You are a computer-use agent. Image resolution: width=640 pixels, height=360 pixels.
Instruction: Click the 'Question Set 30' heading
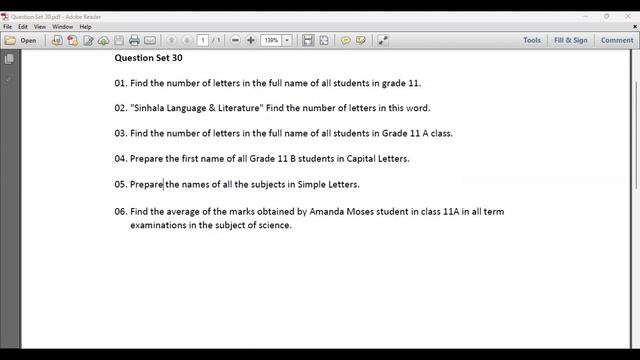click(149, 58)
